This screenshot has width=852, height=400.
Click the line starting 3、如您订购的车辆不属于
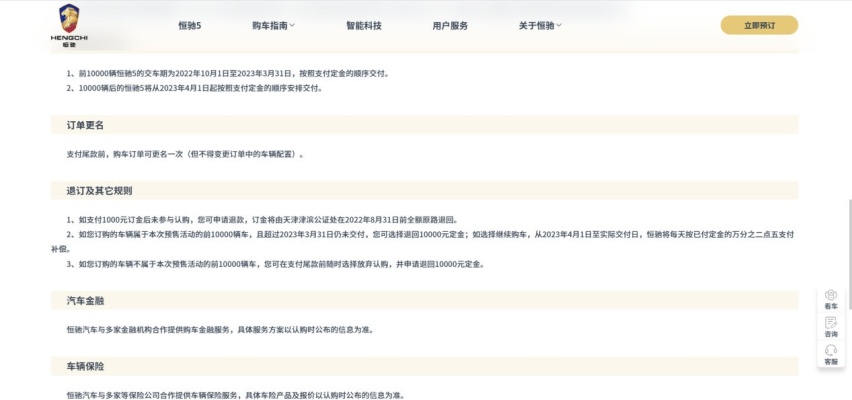[x=275, y=264]
